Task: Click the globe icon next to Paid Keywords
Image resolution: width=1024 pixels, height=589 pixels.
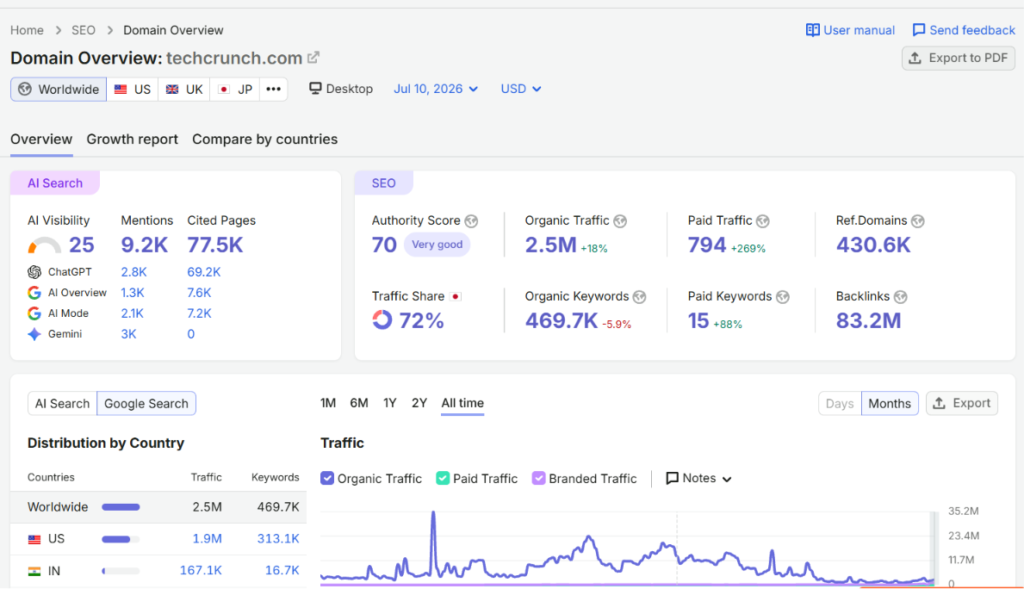Action: pos(782,297)
